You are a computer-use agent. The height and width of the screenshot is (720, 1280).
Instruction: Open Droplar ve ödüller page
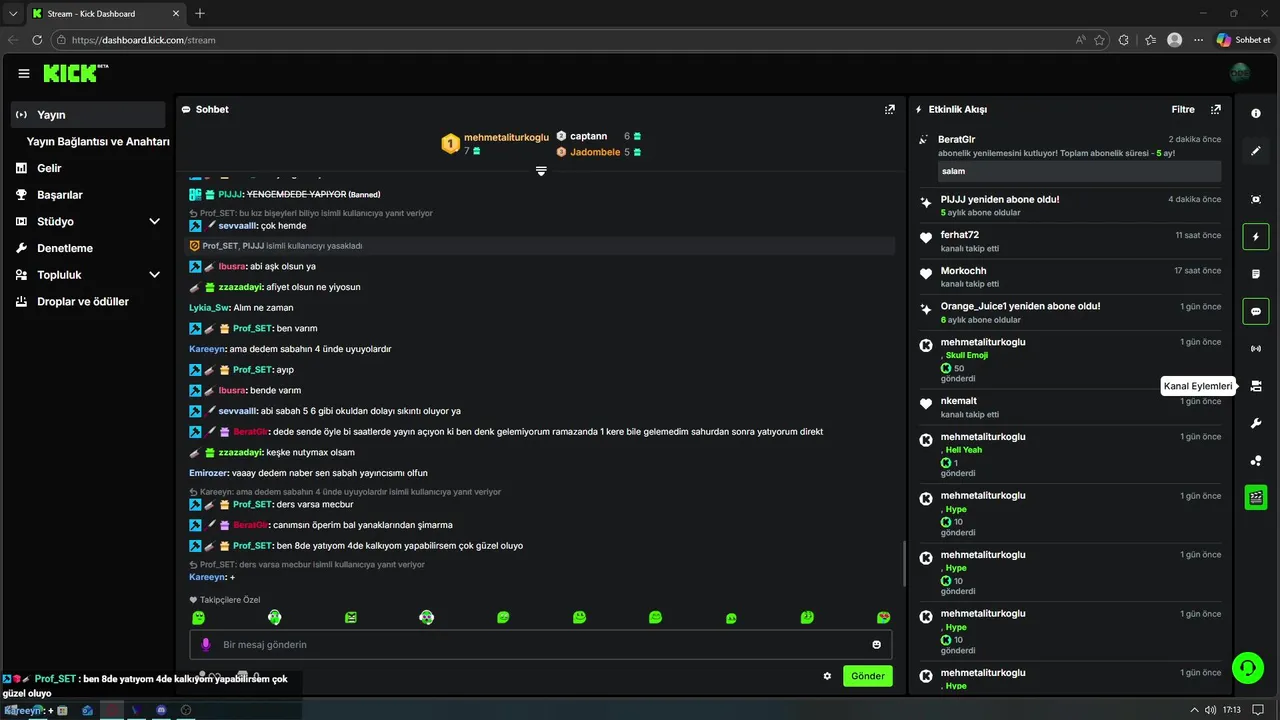pyautogui.click(x=82, y=301)
